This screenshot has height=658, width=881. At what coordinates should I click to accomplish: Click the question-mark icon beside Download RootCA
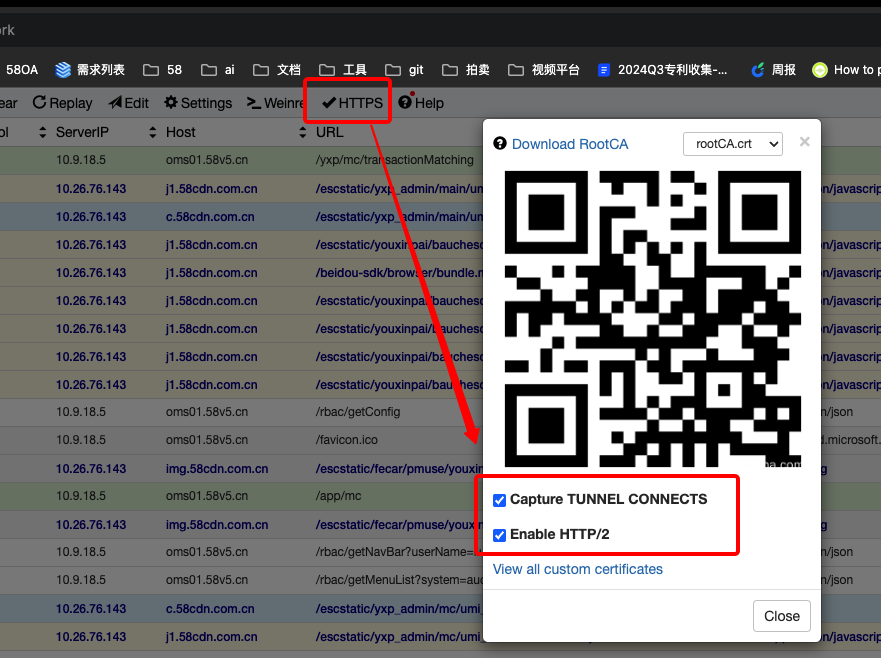[499, 144]
